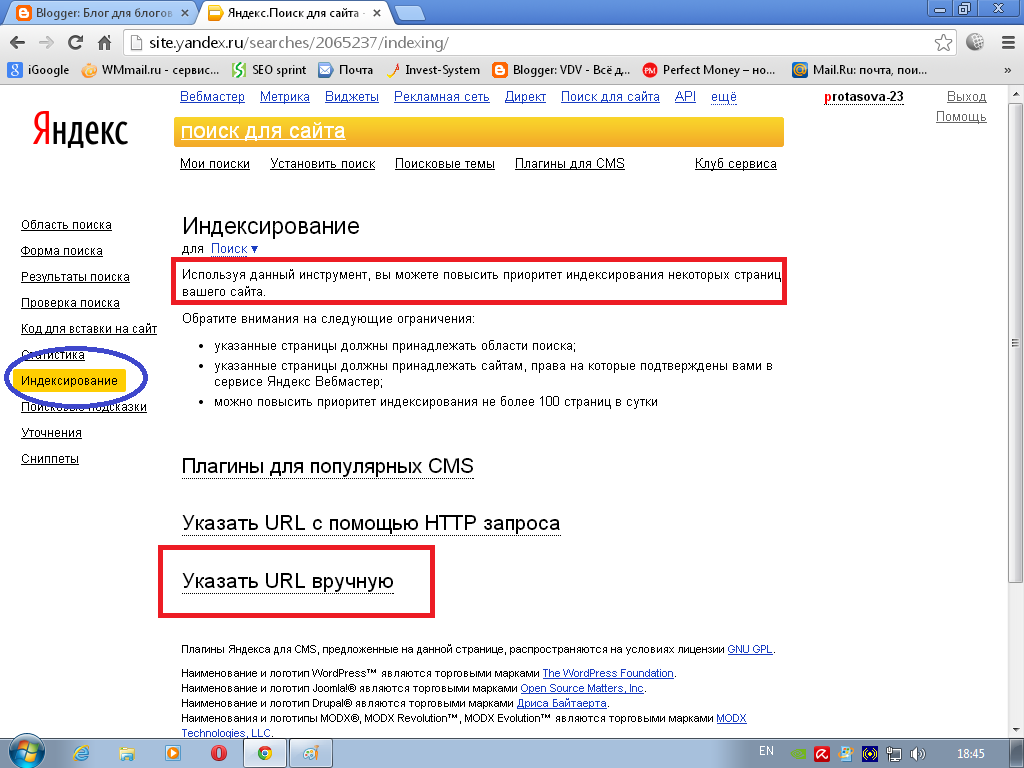Screen dimensions: 1024x768
Task: Open the Chrome menu icon
Action: tap(1008, 43)
